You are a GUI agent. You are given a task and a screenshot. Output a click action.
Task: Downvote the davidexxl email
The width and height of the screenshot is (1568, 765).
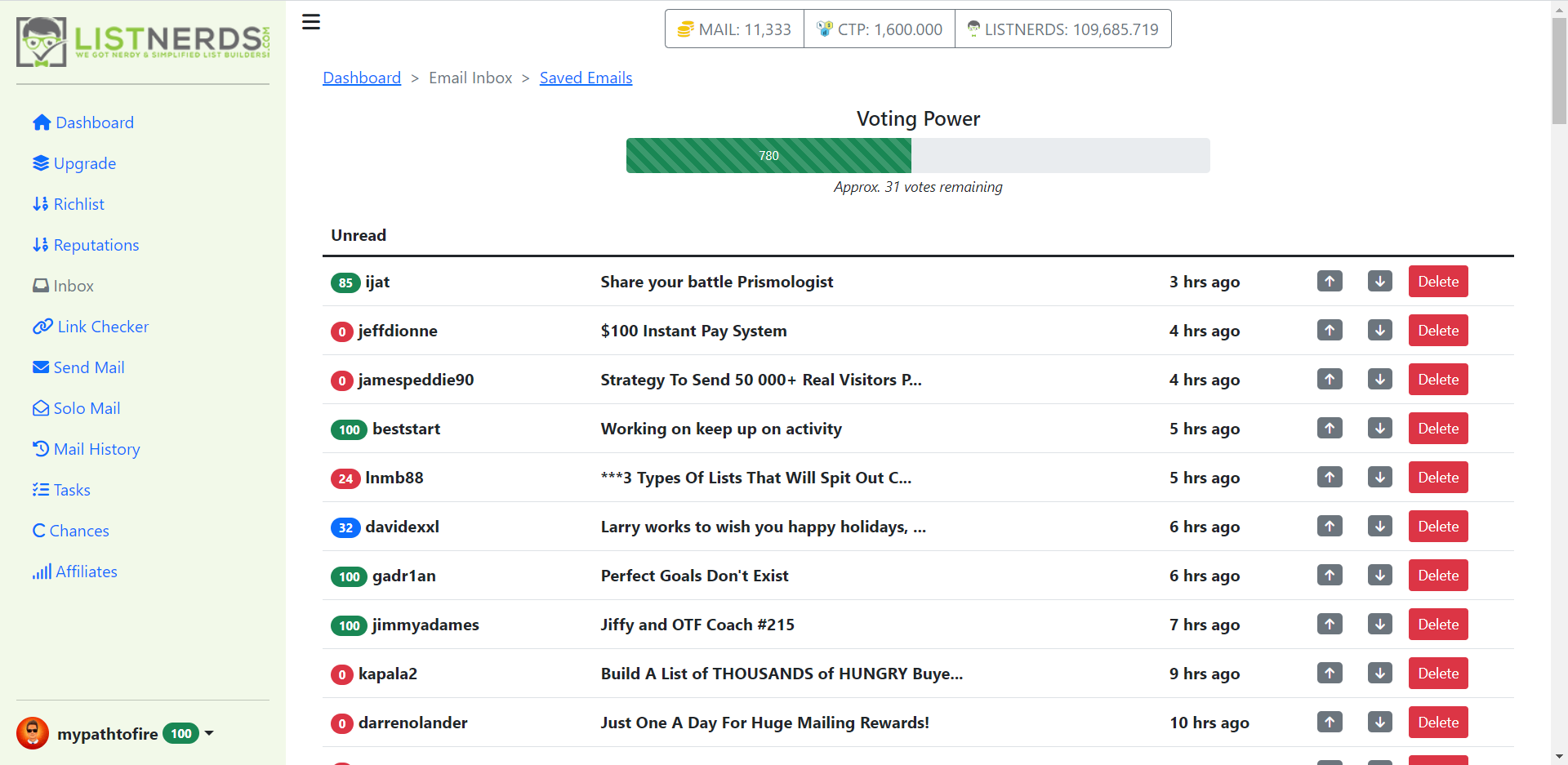point(1380,527)
